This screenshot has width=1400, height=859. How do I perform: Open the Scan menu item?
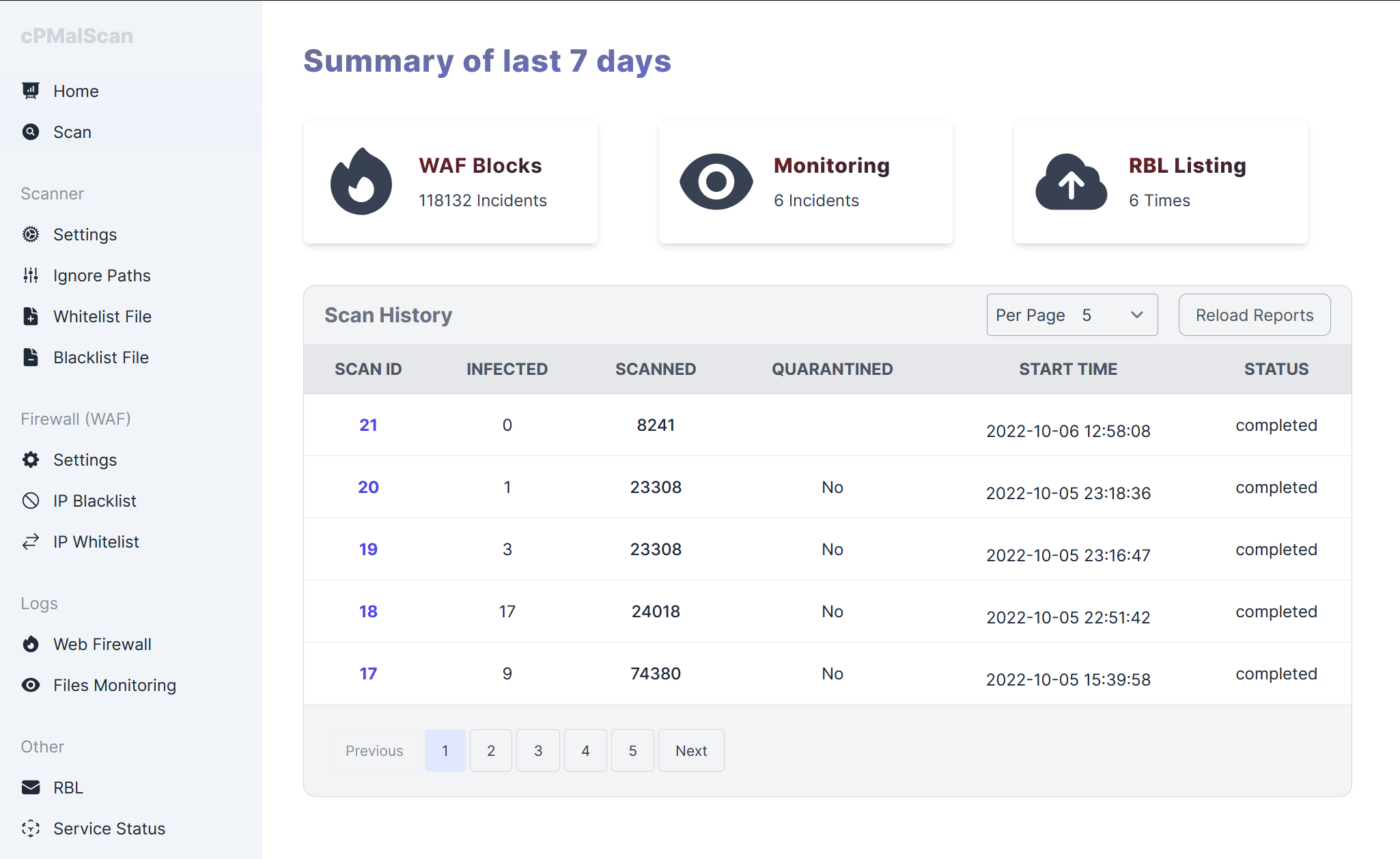click(x=131, y=132)
